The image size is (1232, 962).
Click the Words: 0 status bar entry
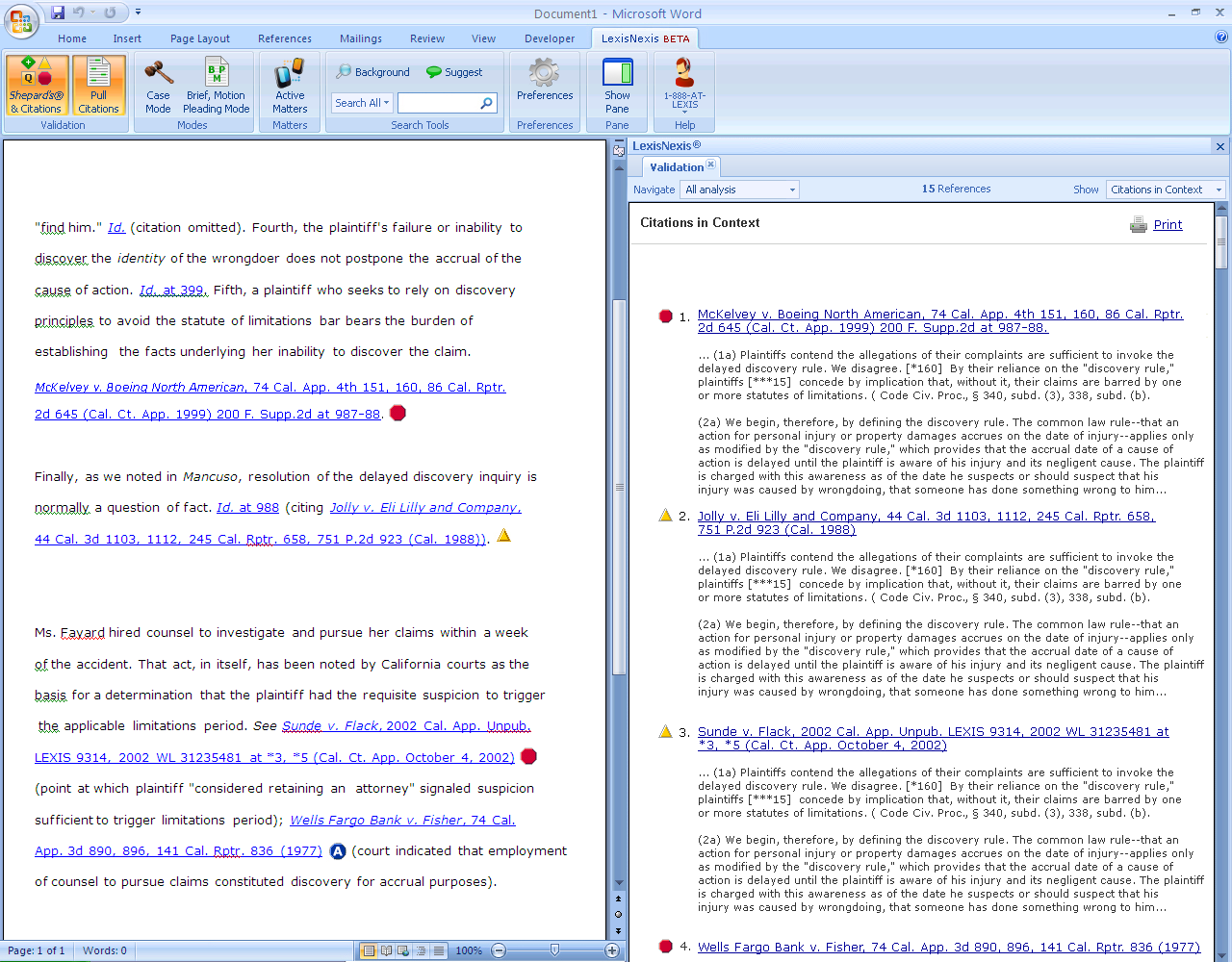click(x=105, y=950)
